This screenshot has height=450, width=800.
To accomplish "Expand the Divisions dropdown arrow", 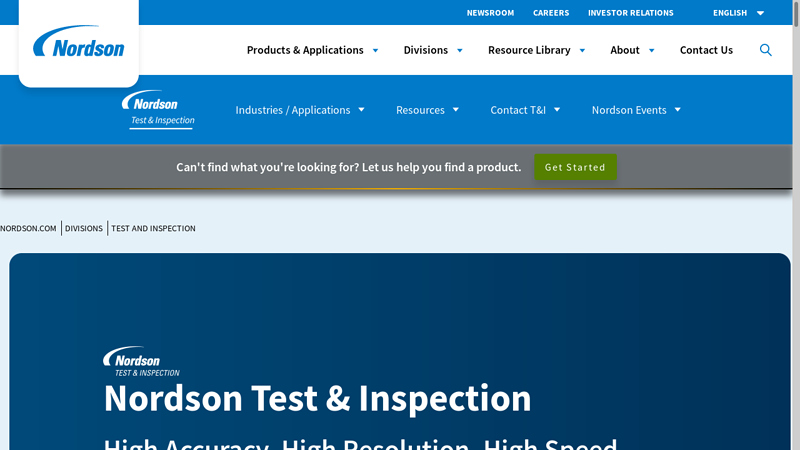I will 460,51.
